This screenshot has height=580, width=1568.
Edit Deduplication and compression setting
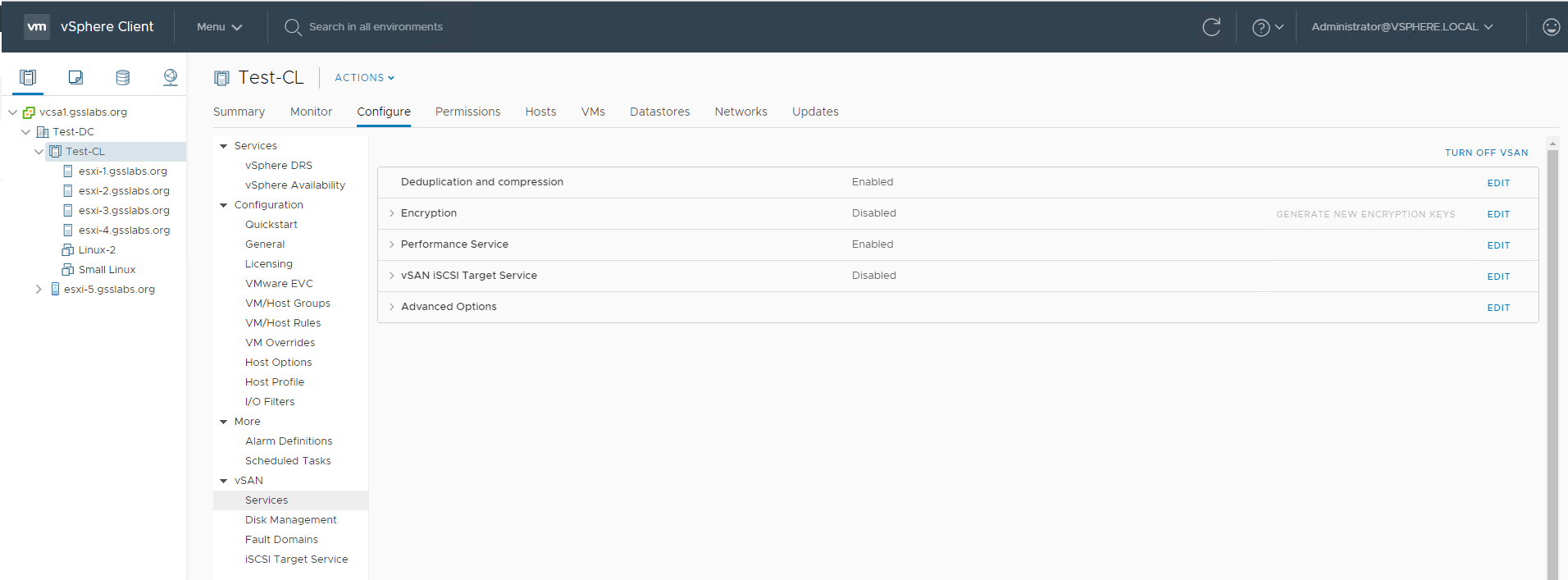click(1498, 183)
